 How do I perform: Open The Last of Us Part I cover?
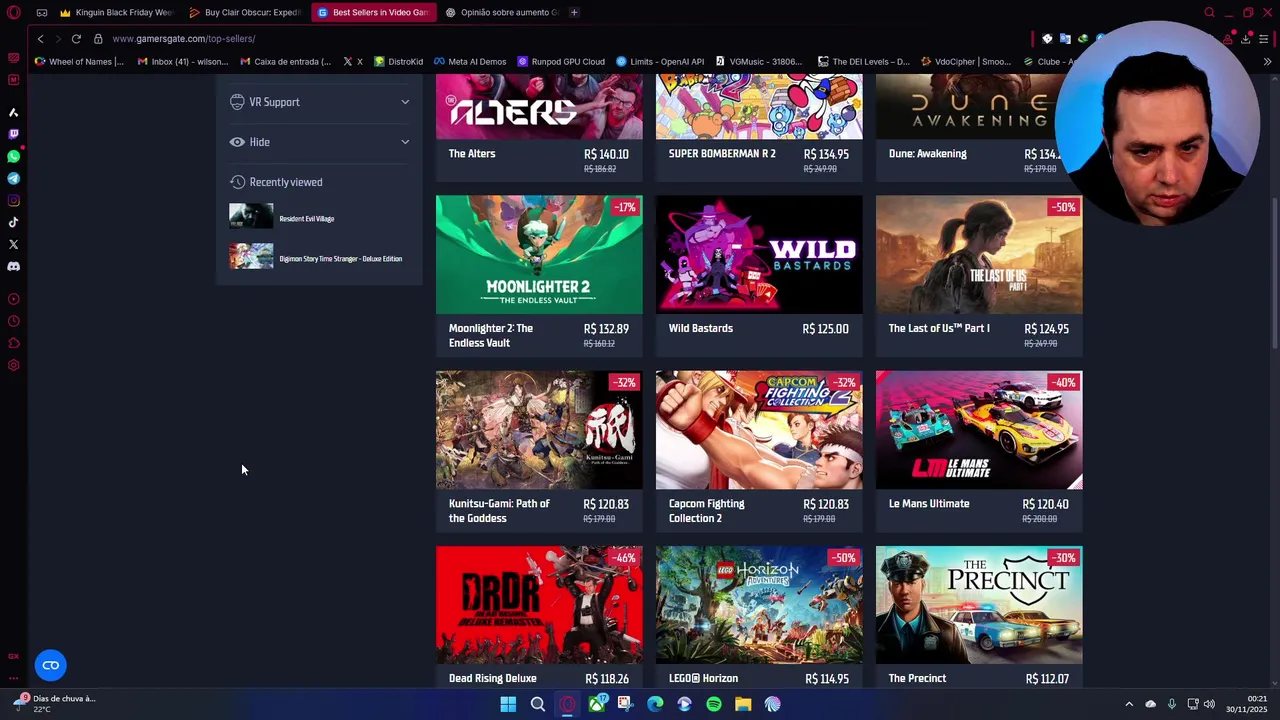click(x=979, y=254)
